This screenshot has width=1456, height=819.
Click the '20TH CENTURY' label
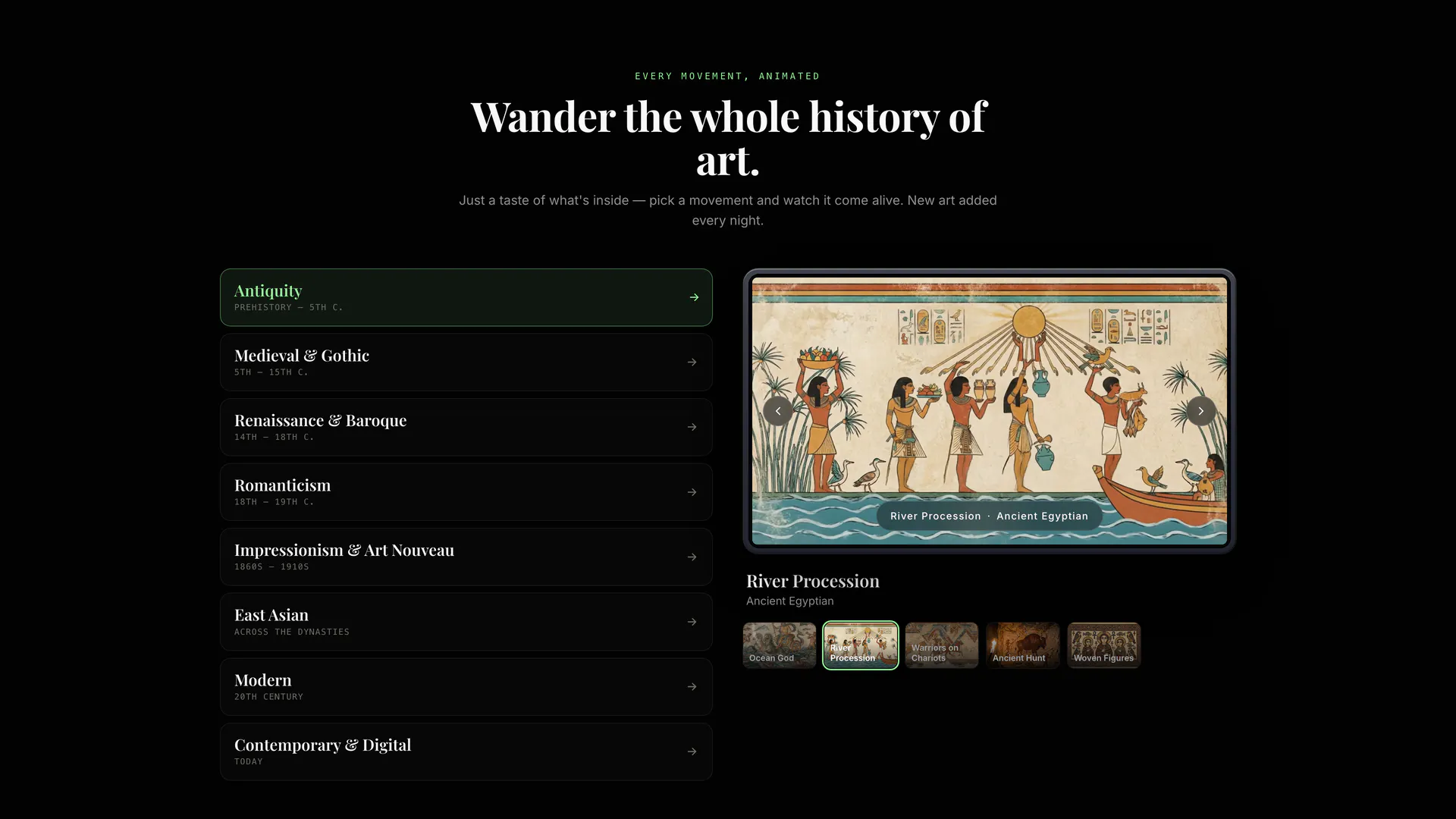click(x=268, y=697)
